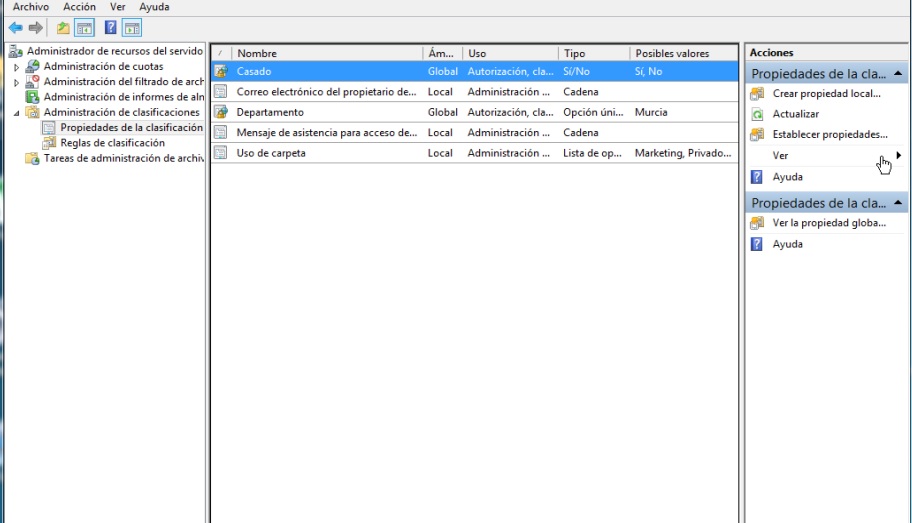This screenshot has height=523, width=912.
Task: Open the Ver submenu arrow in Acciones
Action: click(898, 155)
